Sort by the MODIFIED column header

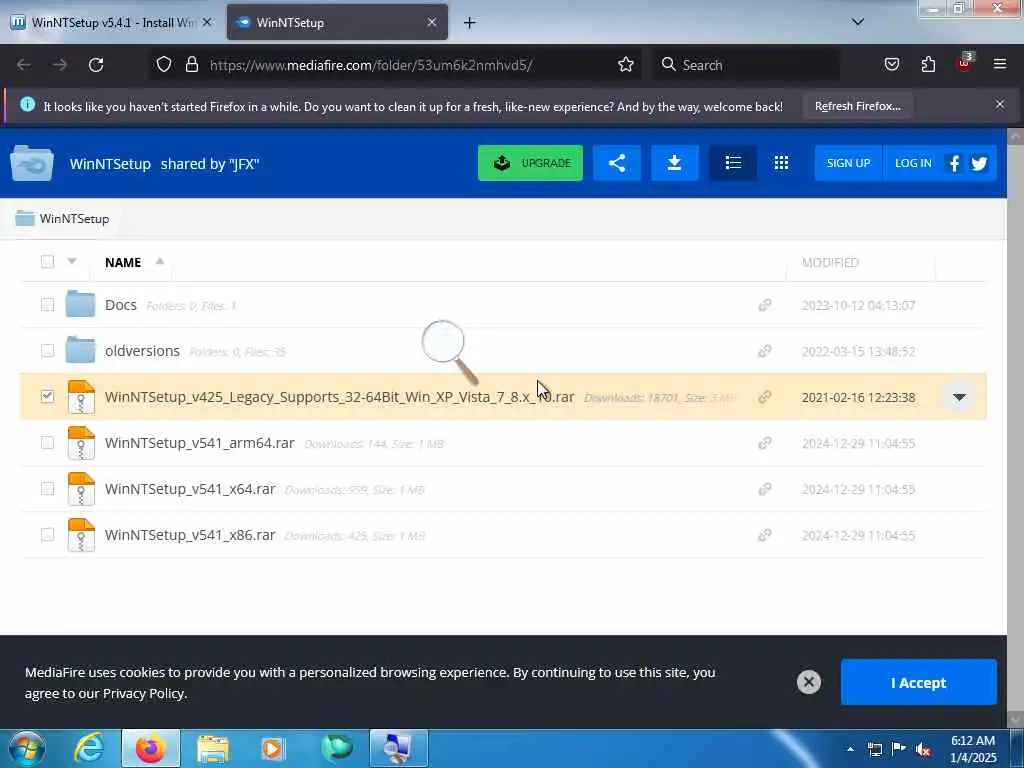coord(830,262)
